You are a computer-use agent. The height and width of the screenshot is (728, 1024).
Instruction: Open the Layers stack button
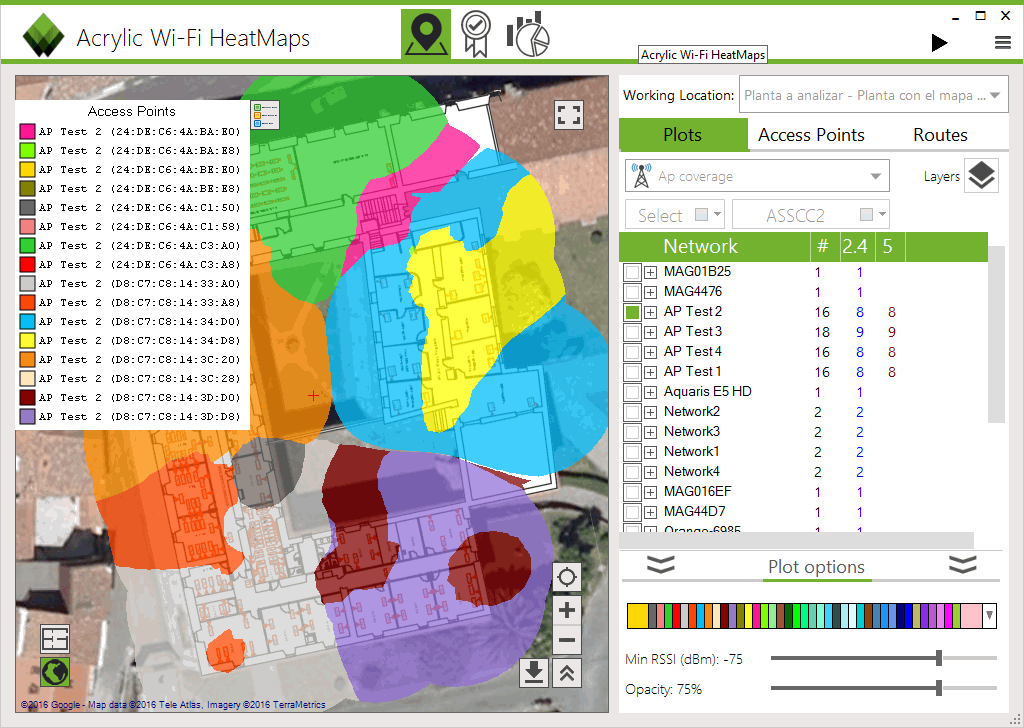click(x=981, y=176)
